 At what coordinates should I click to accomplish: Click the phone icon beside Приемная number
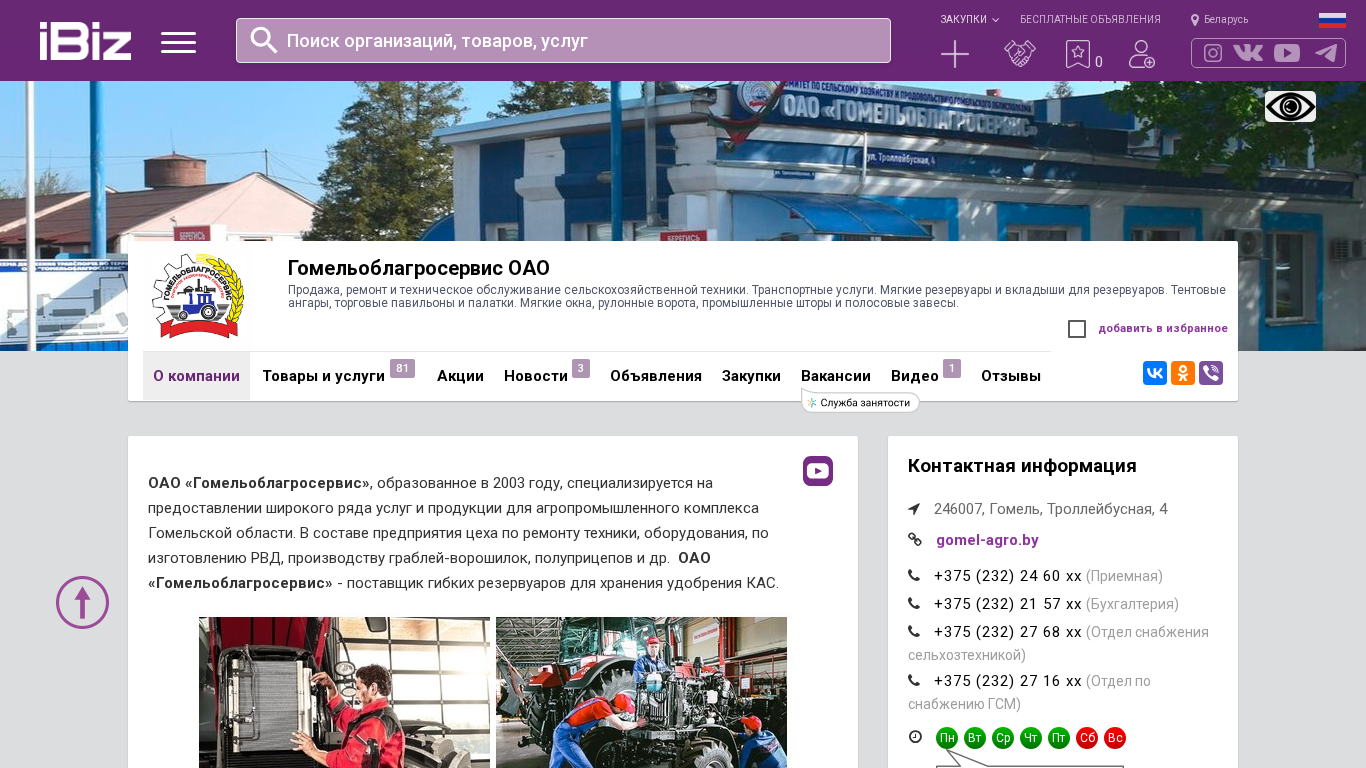coord(914,576)
